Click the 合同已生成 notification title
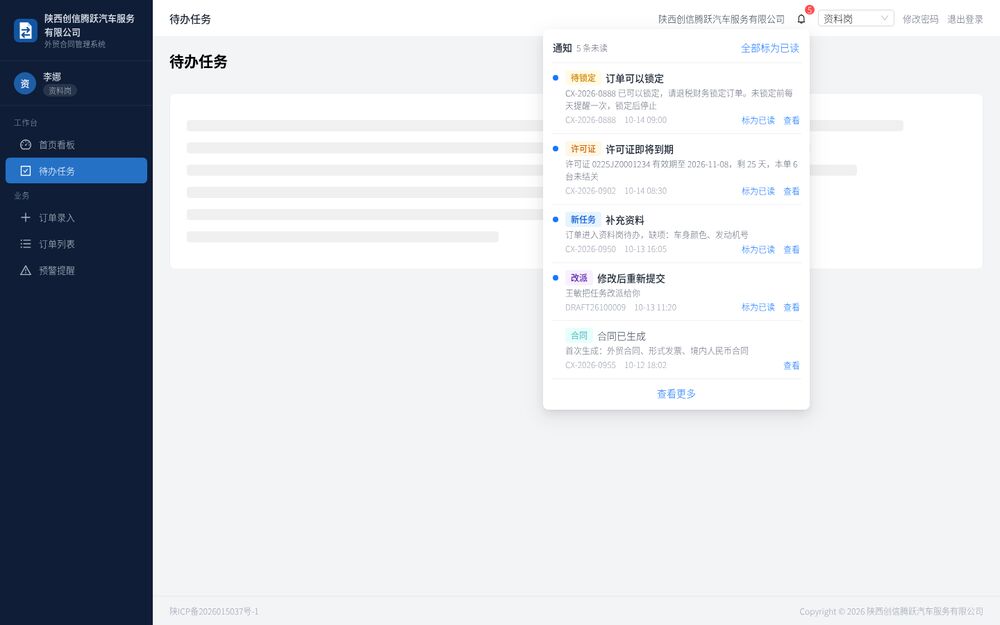This screenshot has width=1000, height=625. click(x=621, y=336)
